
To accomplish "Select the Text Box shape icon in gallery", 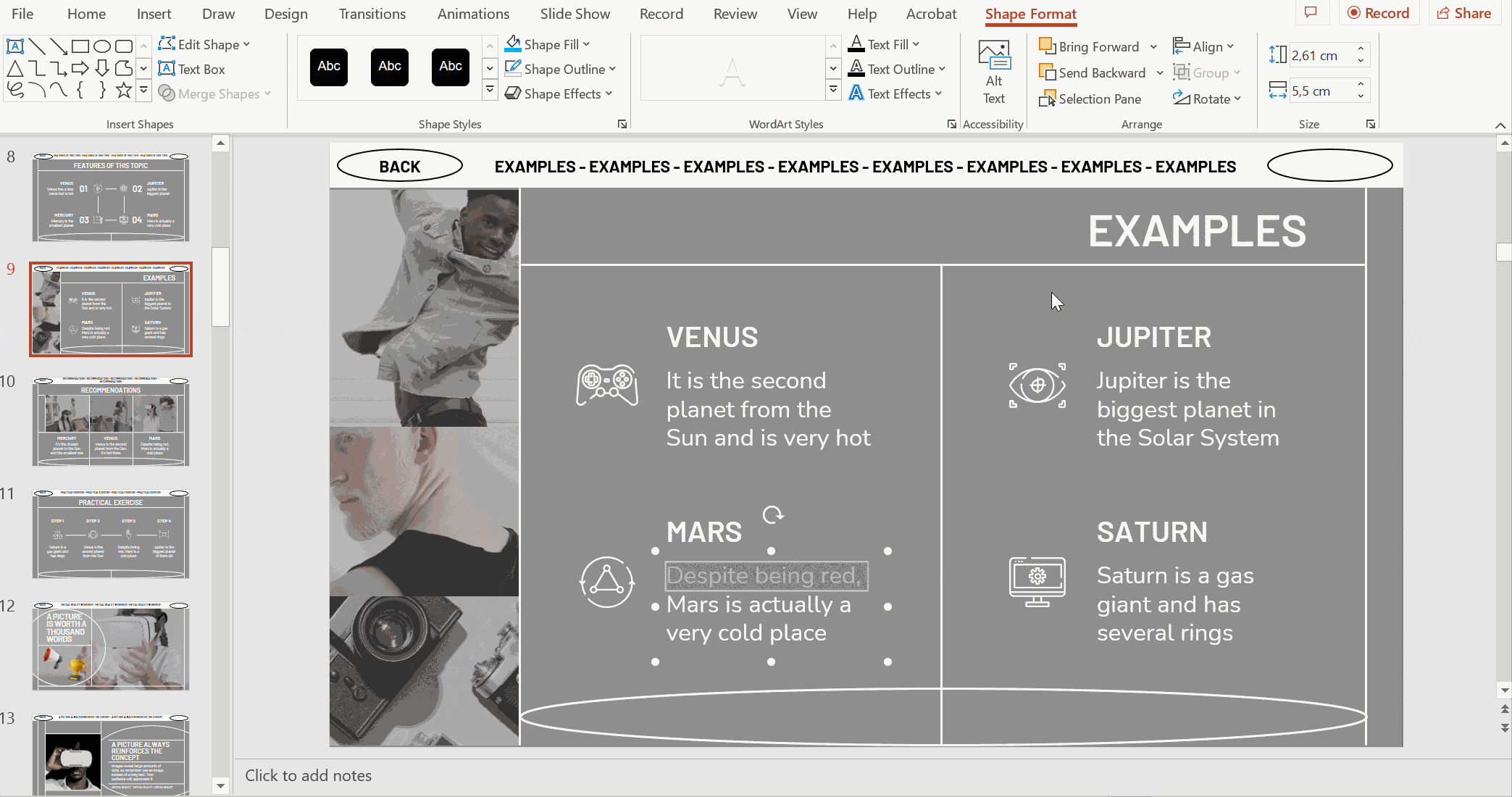I will coord(14,46).
